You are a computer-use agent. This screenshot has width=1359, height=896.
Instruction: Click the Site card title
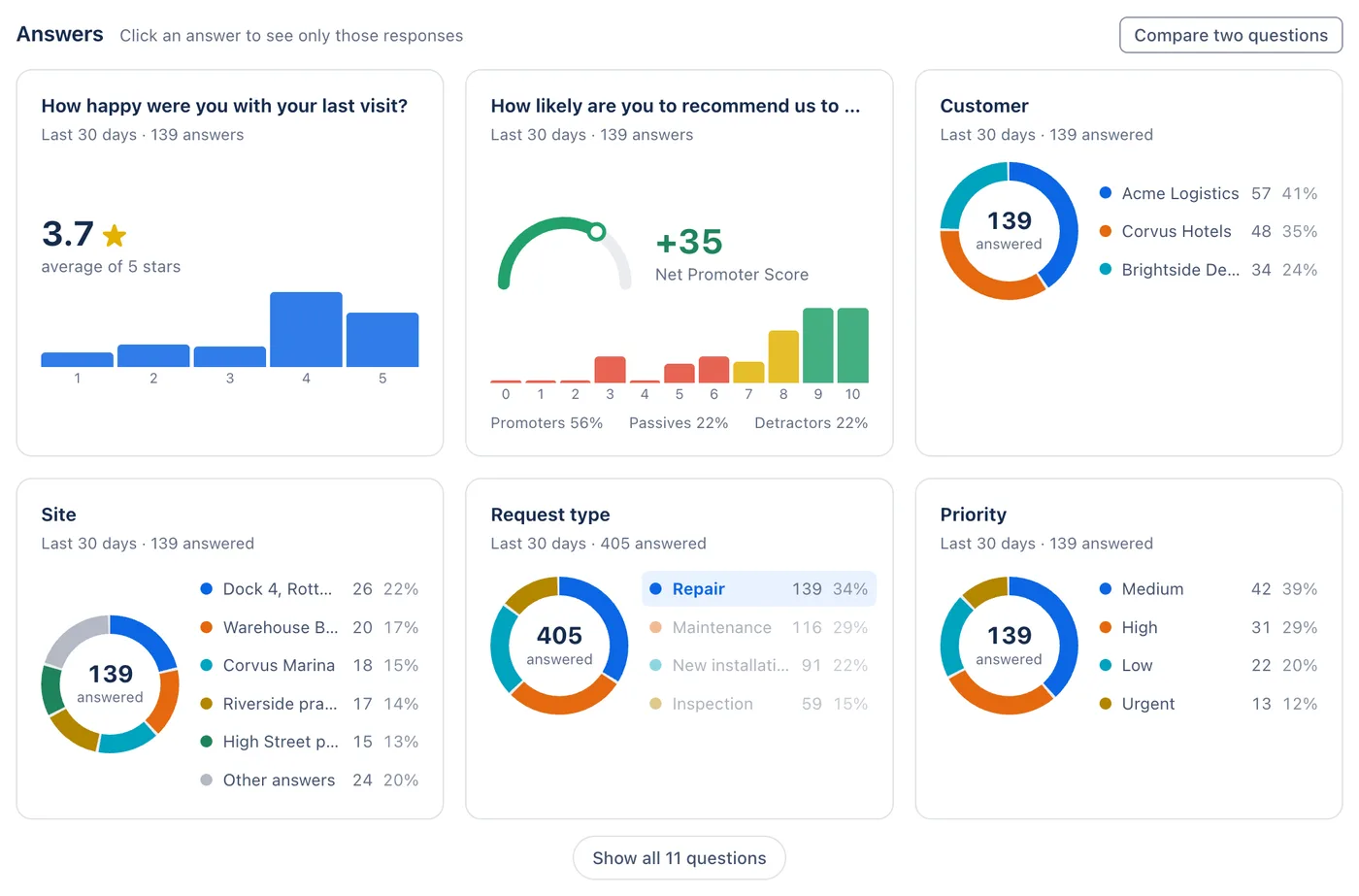click(x=58, y=514)
